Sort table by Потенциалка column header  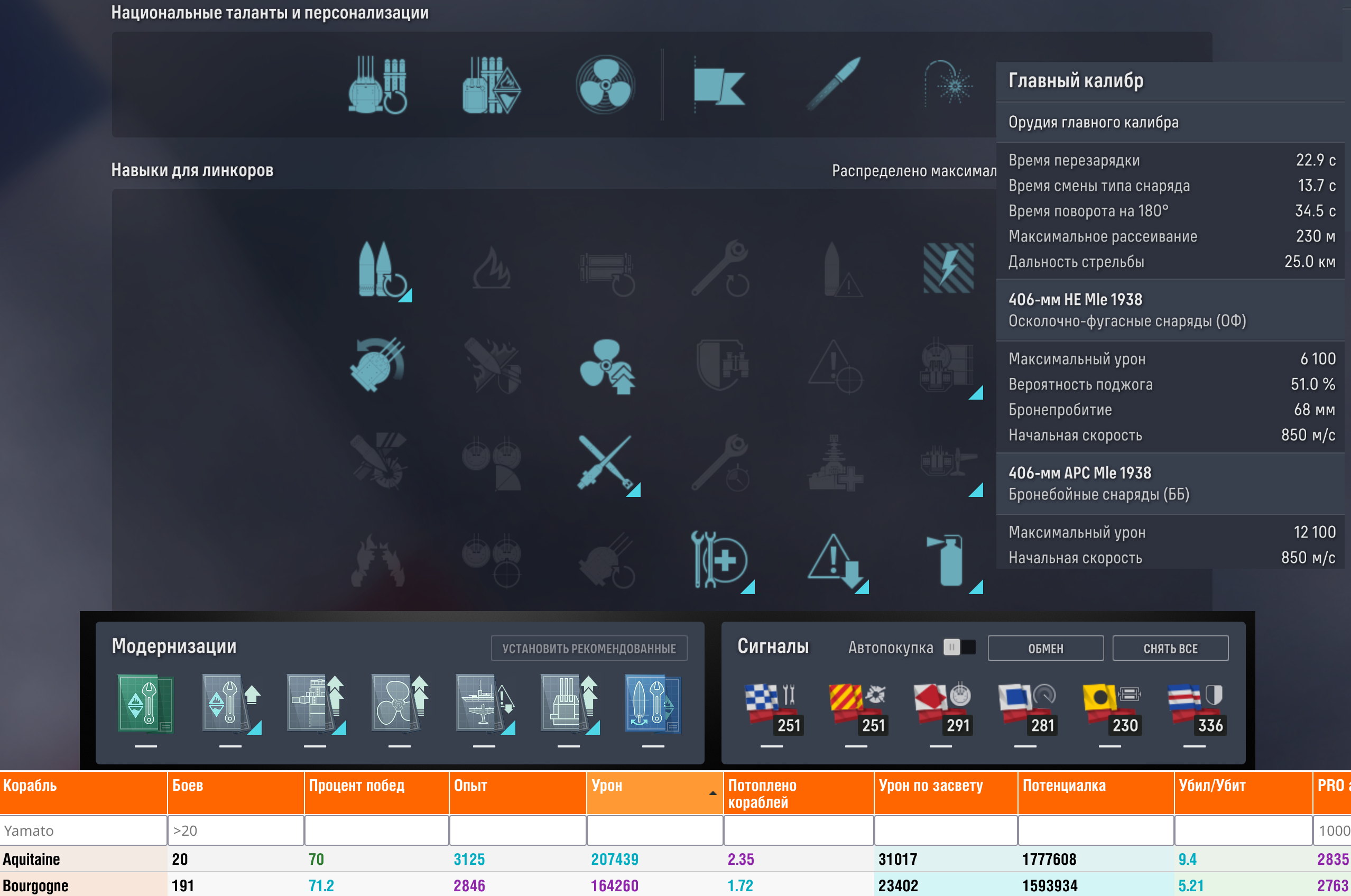(x=1095, y=791)
